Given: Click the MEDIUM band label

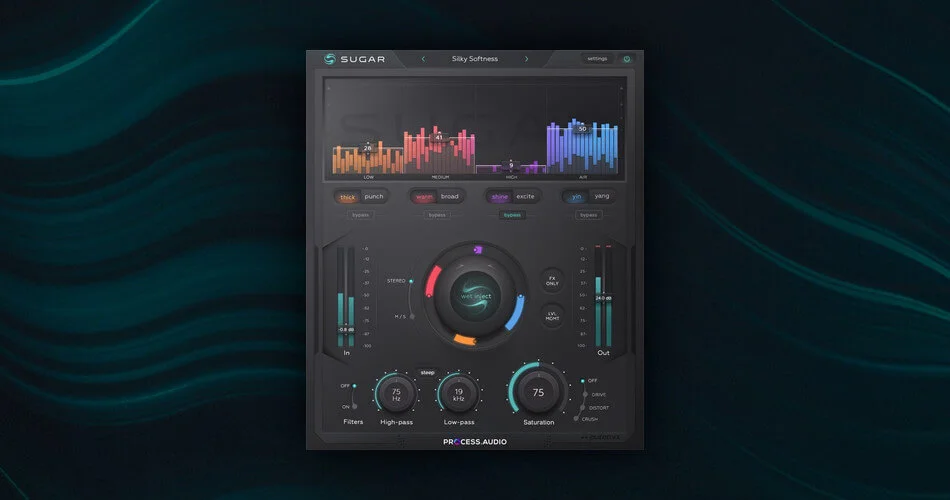Looking at the screenshot, I should (440, 177).
